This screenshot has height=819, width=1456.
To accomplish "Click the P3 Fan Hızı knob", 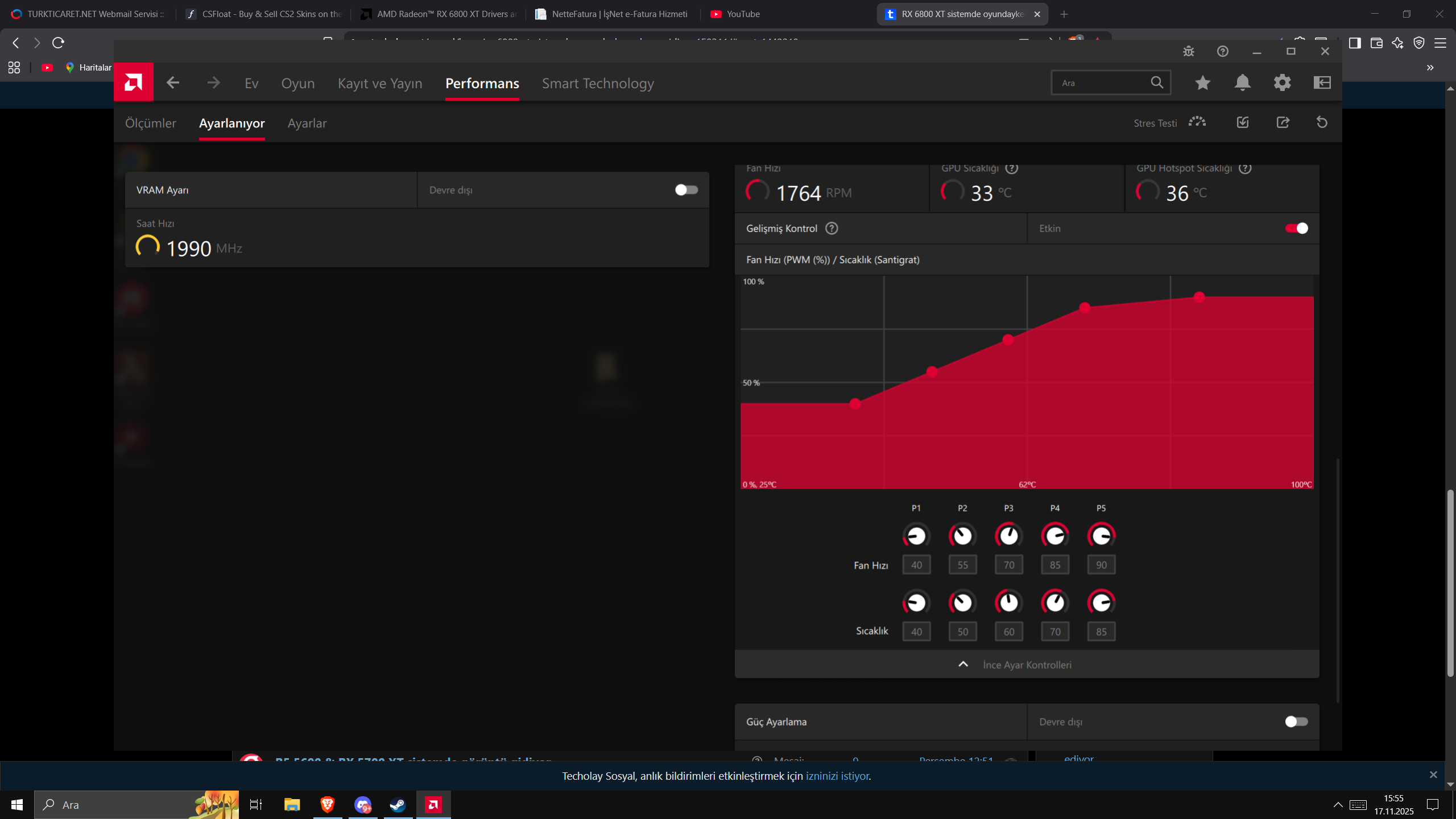I will (1008, 536).
